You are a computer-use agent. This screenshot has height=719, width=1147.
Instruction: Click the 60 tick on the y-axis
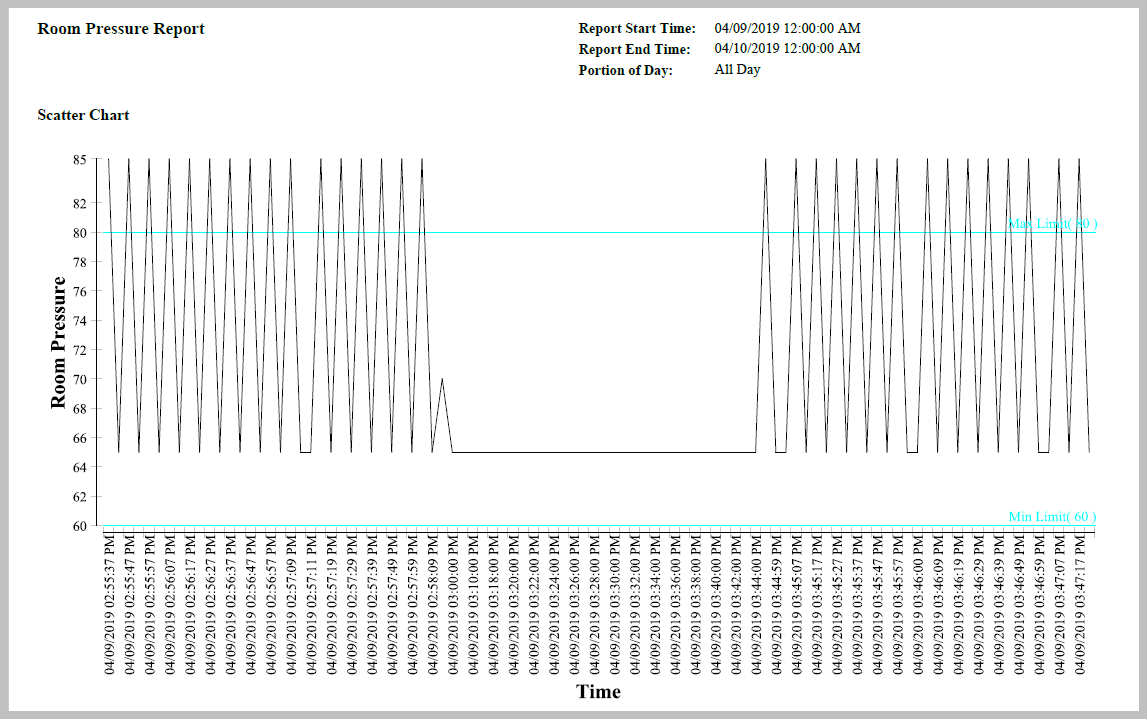(79, 526)
